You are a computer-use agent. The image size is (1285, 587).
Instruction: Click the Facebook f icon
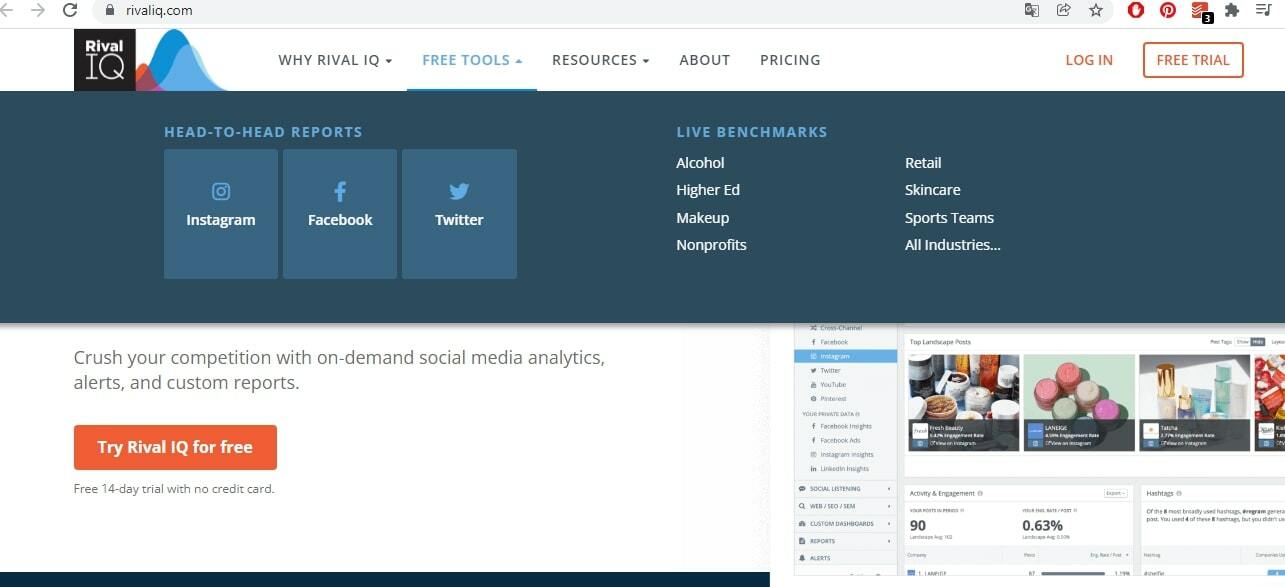tap(340, 191)
